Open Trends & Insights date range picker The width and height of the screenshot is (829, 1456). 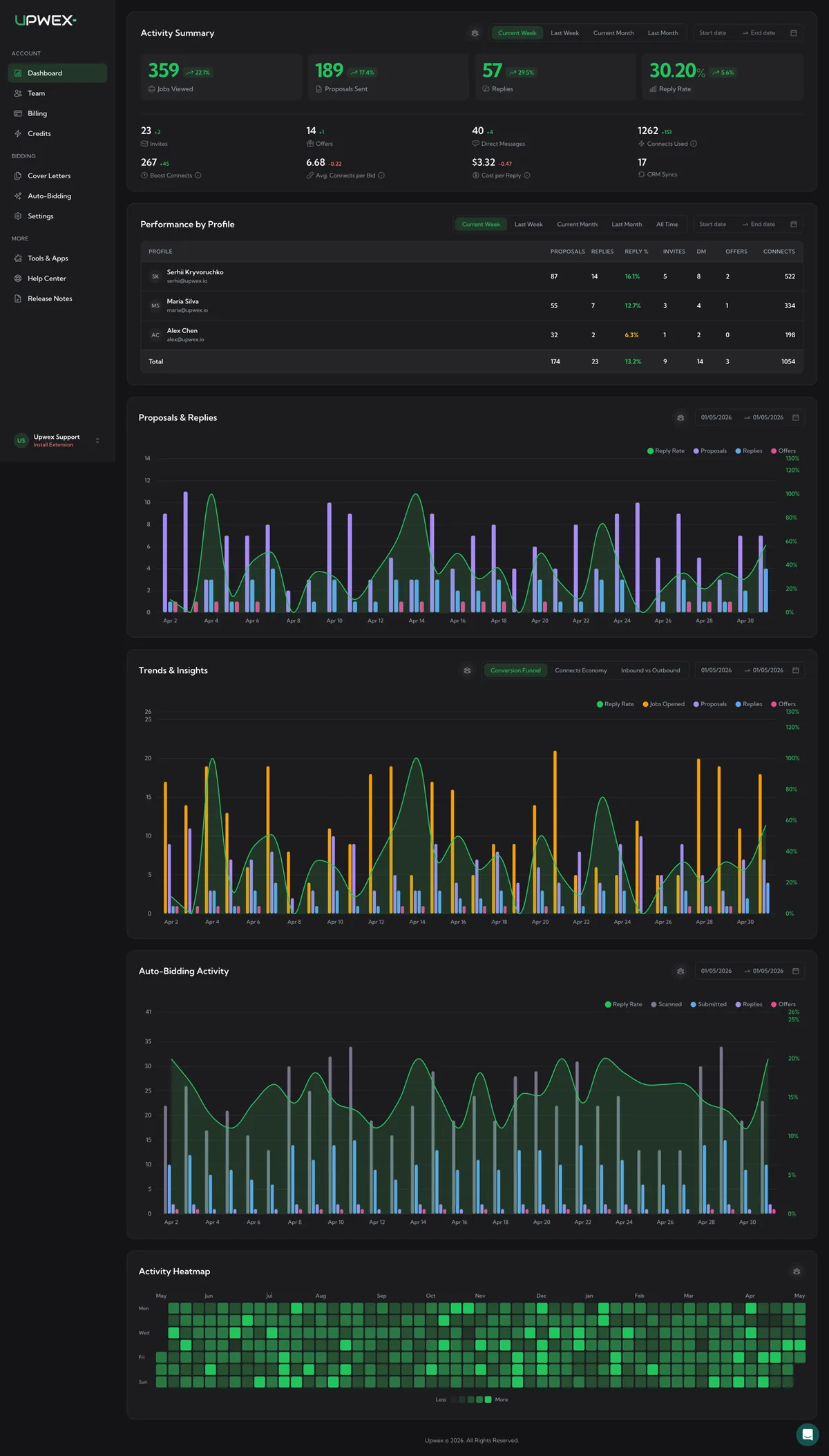[749, 670]
